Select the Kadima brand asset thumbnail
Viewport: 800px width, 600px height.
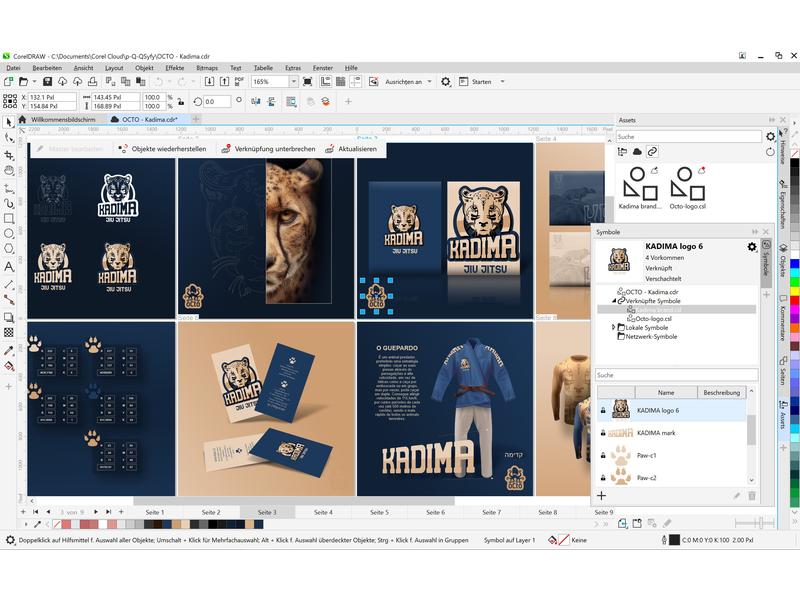pos(640,187)
